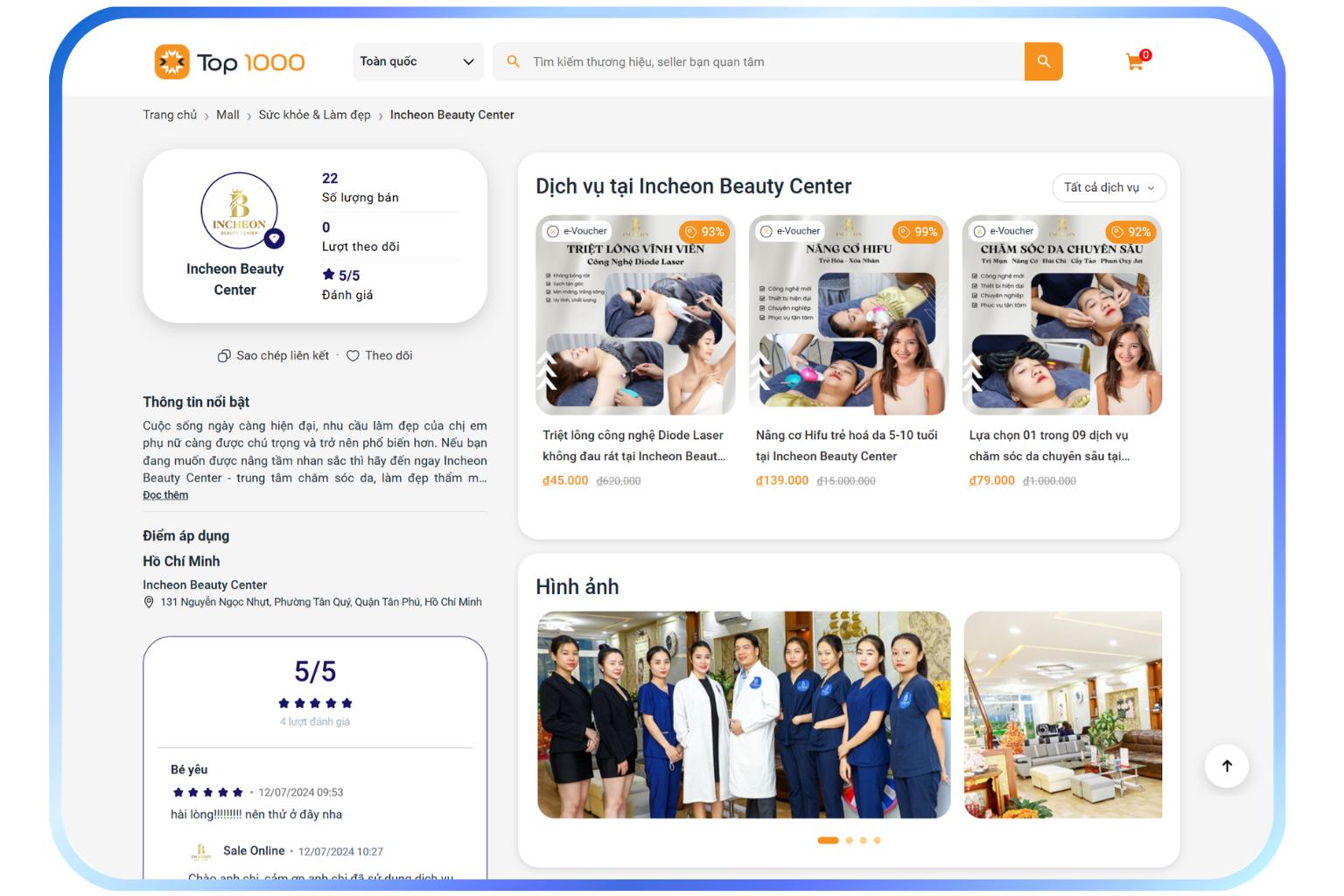Click the Top 1000 logo

229,62
